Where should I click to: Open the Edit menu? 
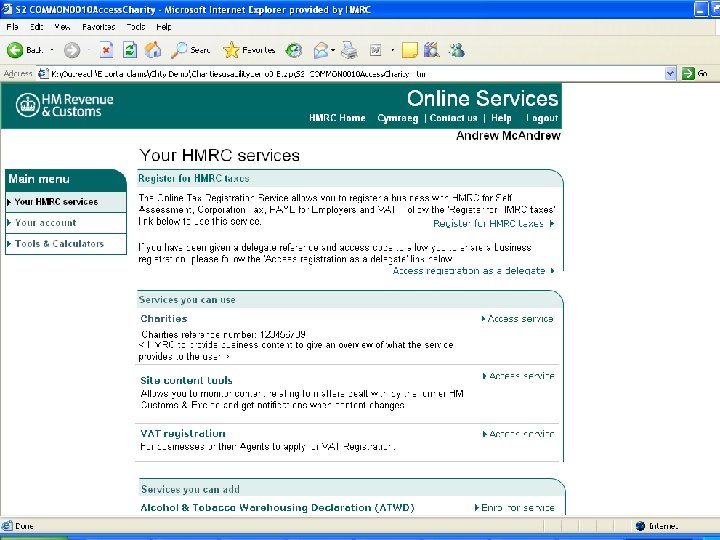point(37,27)
